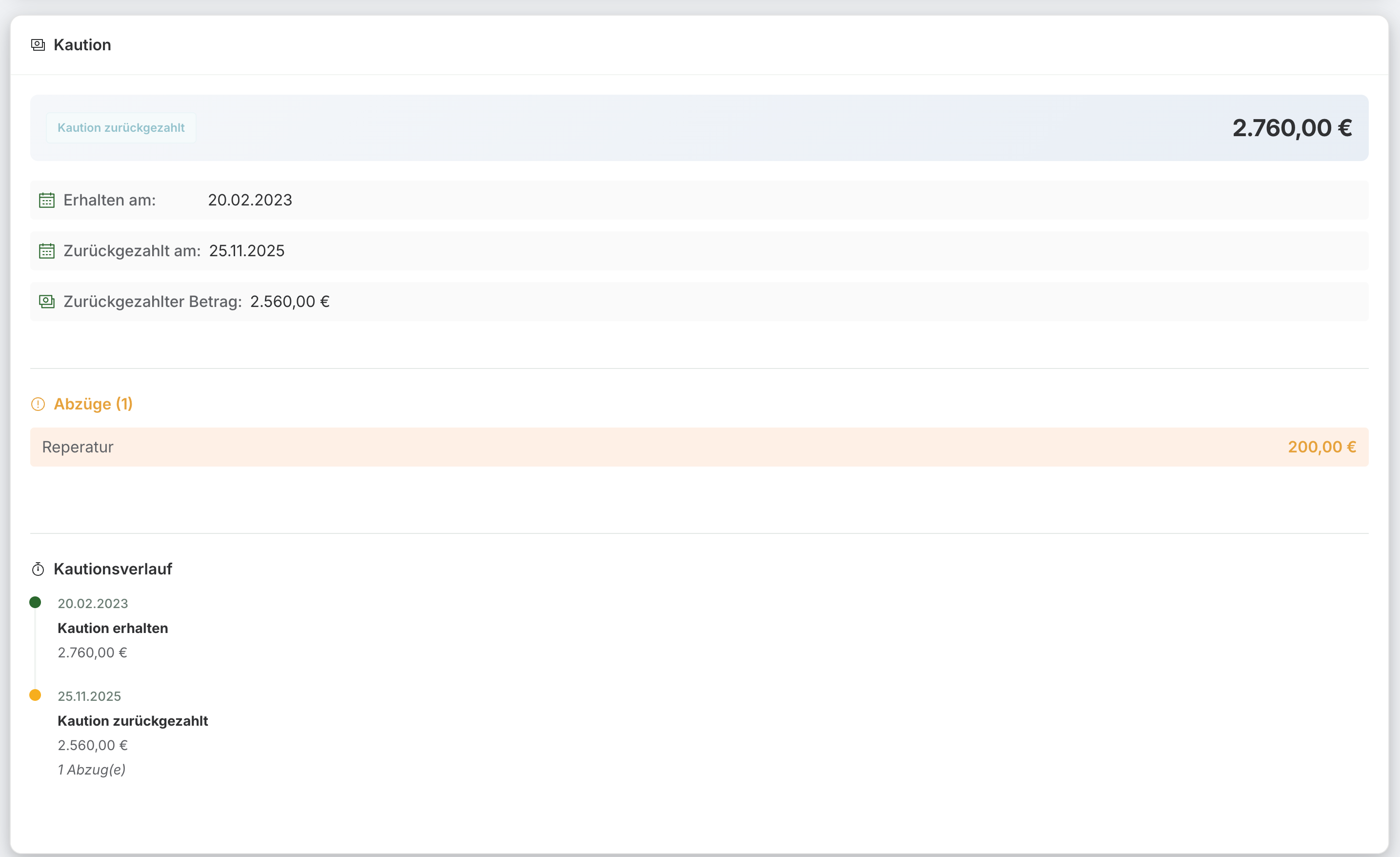
Task: Click the 1 Abzug(e) note in timeline
Action: pos(92,770)
